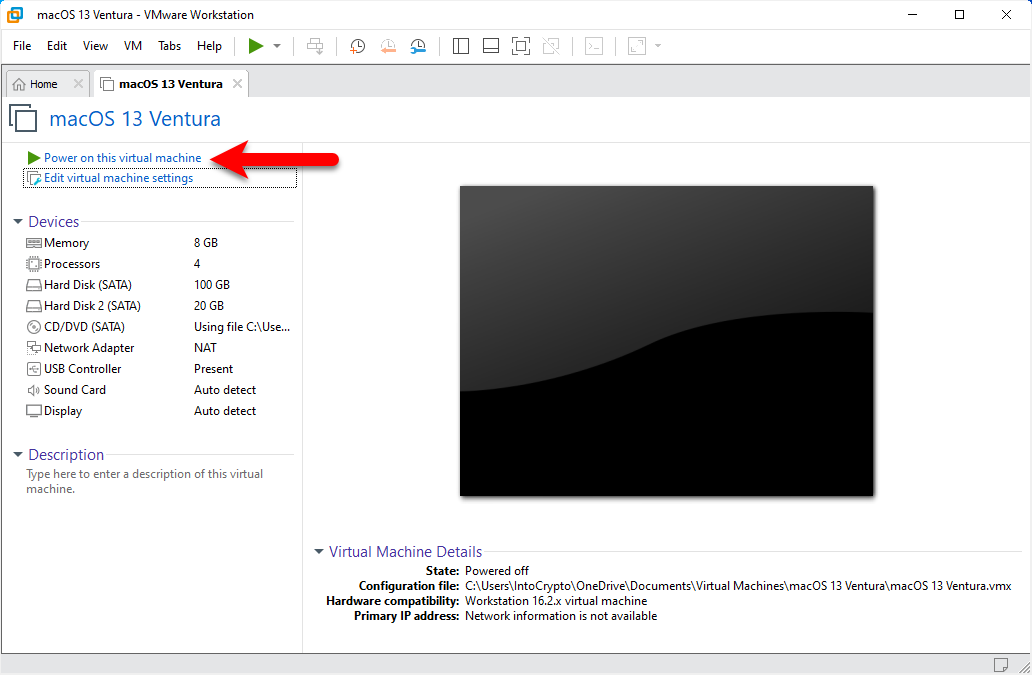Open the stretch display dropdown arrow
This screenshot has height=675, width=1032.
[658, 46]
